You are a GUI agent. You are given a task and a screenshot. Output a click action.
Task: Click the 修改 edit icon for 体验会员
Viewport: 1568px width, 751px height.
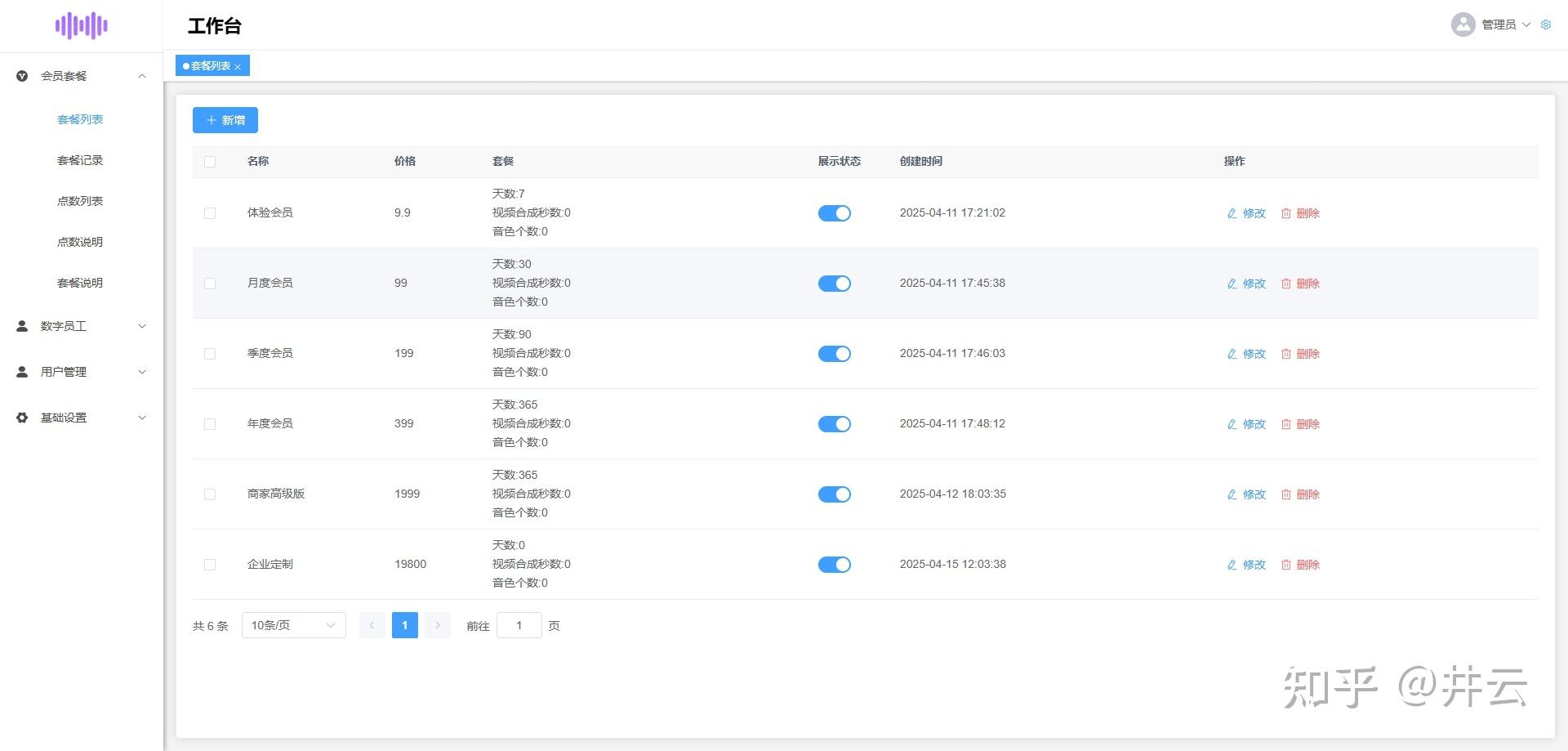pyautogui.click(x=1232, y=213)
